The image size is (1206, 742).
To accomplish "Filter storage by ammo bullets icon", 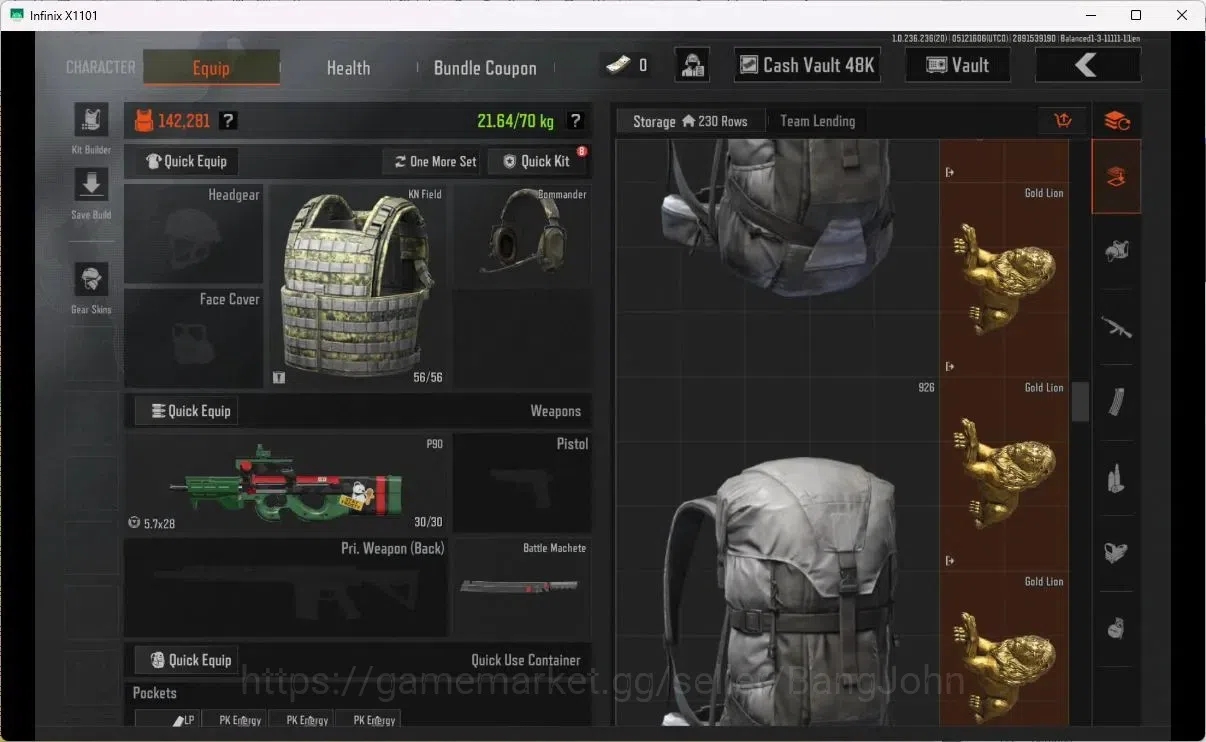I will [1117, 478].
